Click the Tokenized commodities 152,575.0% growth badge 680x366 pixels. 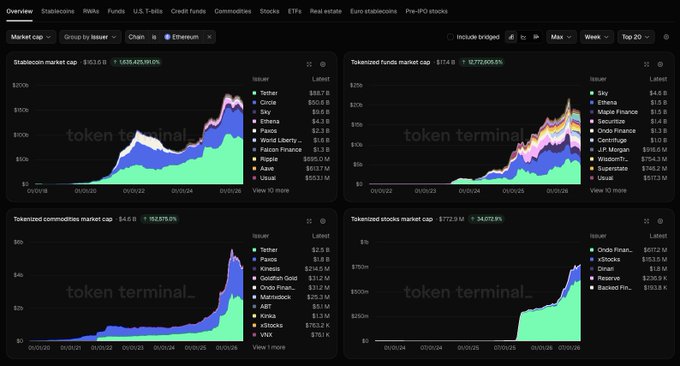pyautogui.click(x=160, y=219)
